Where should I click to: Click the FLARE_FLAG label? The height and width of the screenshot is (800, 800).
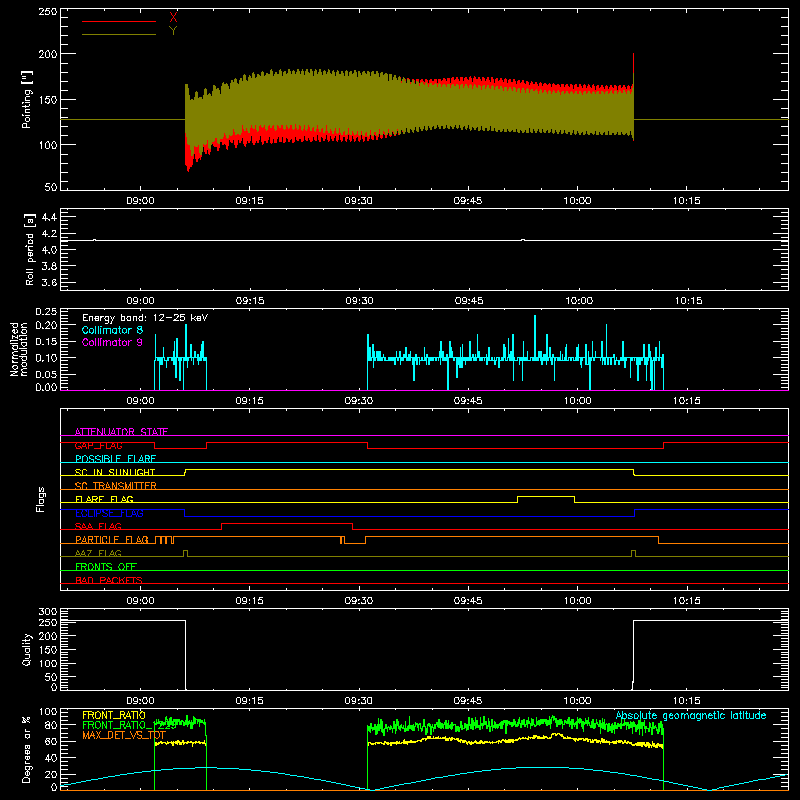[x=104, y=499]
